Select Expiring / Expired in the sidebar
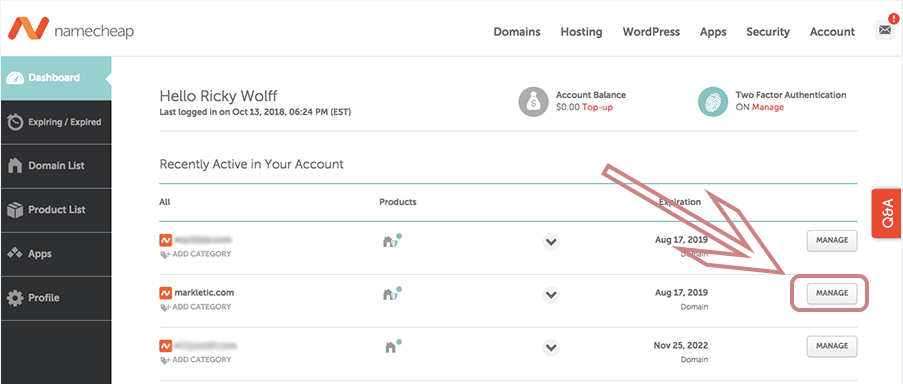The image size is (903, 384). [x=56, y=122]
